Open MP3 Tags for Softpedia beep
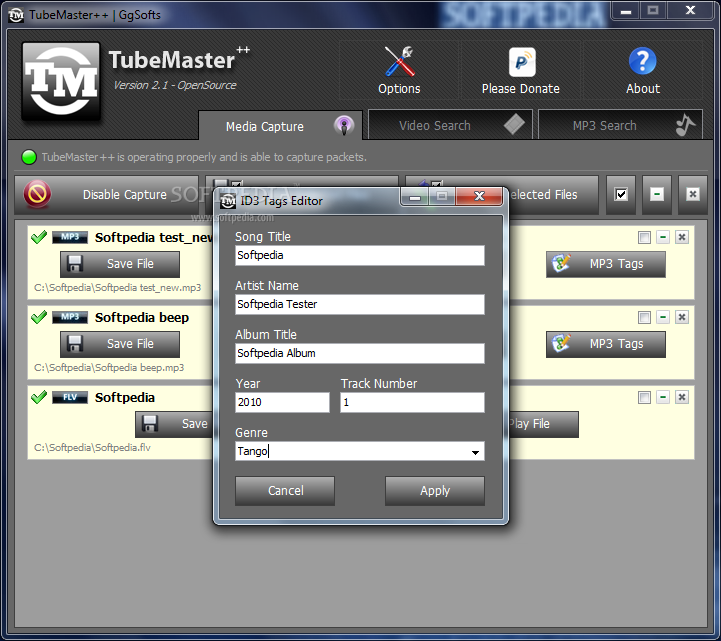721x641 pixels. click(x=606, y=344)
